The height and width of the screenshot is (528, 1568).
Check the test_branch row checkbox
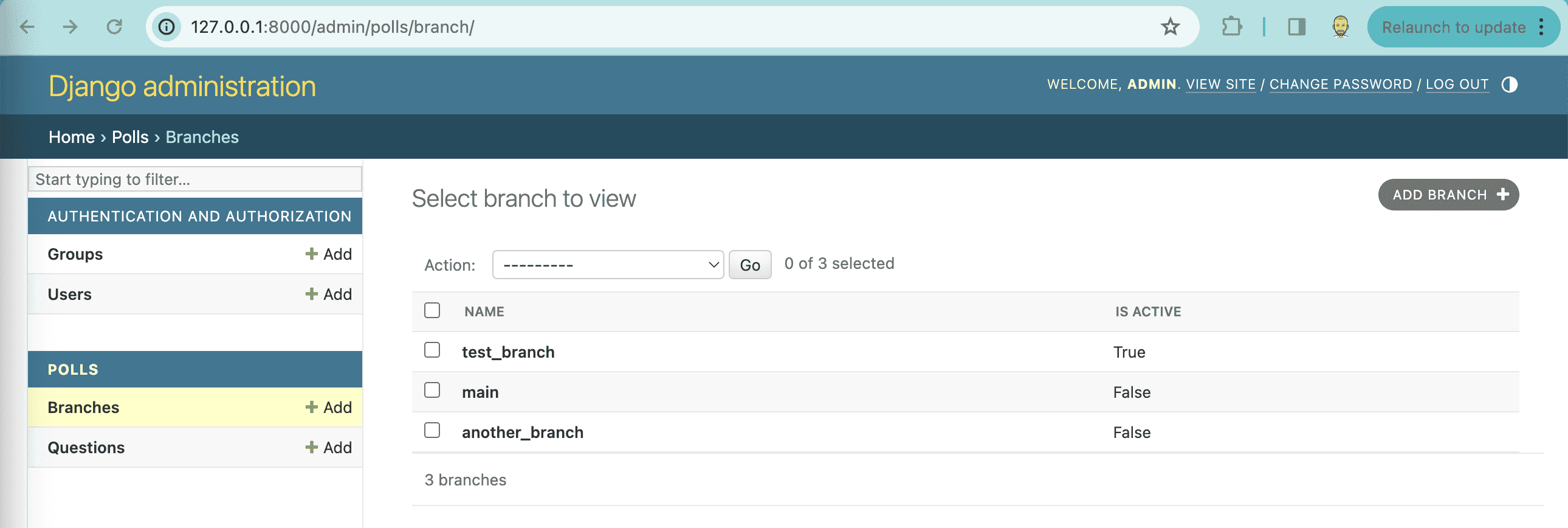[x=432, y=350]
